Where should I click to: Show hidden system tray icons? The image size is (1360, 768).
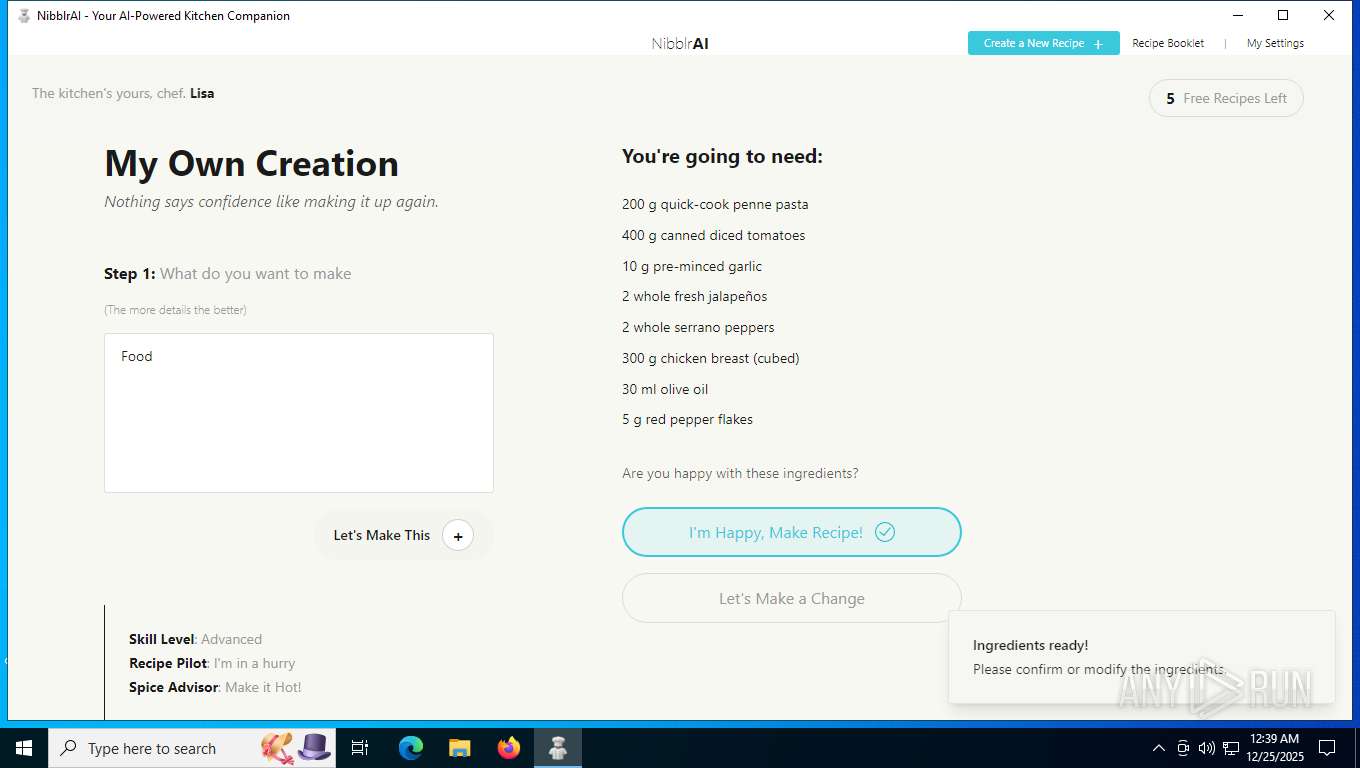pyautogui.click(x=1159, y=748)
